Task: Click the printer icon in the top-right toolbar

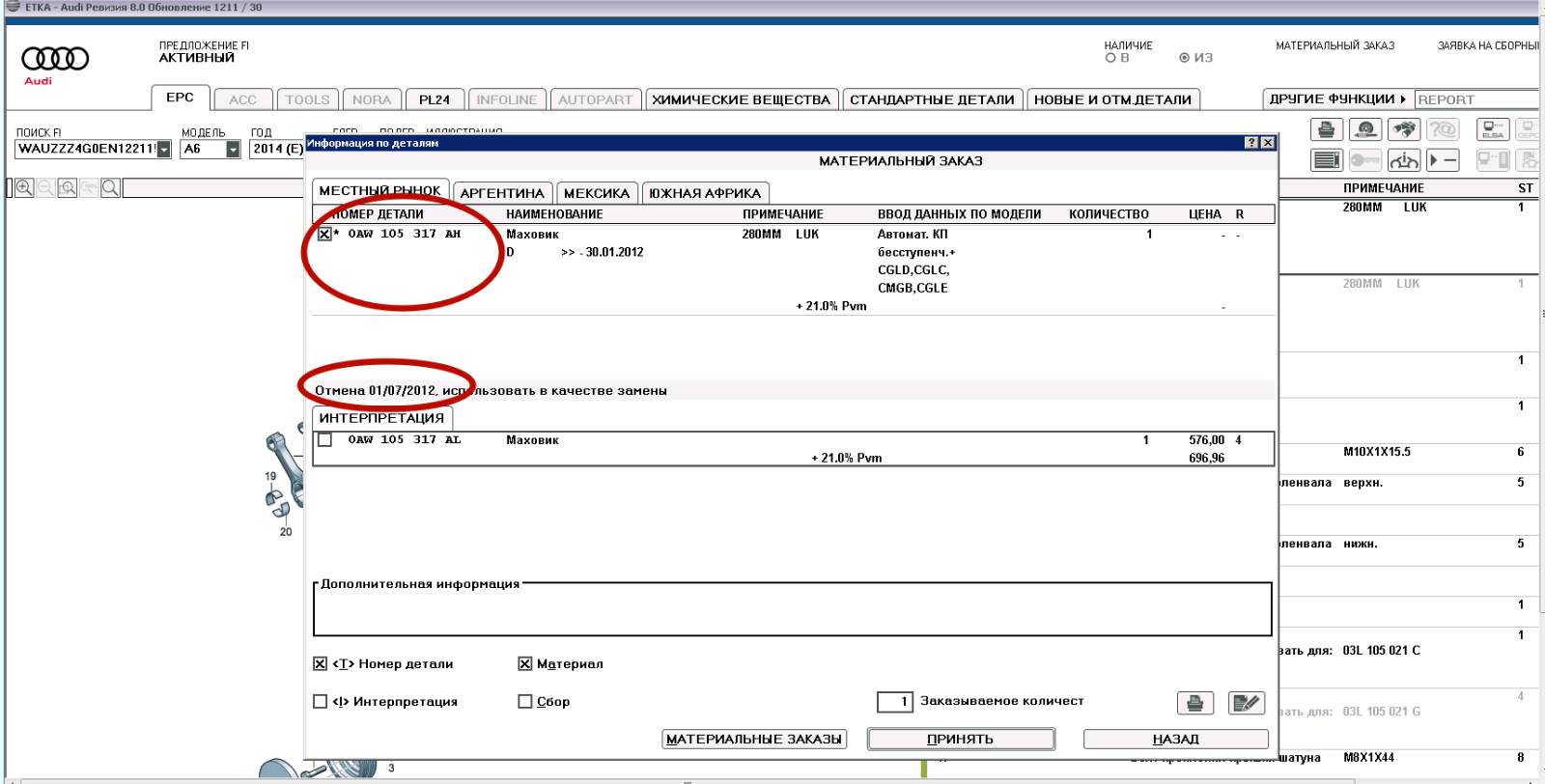Action: click(1326, 129)
